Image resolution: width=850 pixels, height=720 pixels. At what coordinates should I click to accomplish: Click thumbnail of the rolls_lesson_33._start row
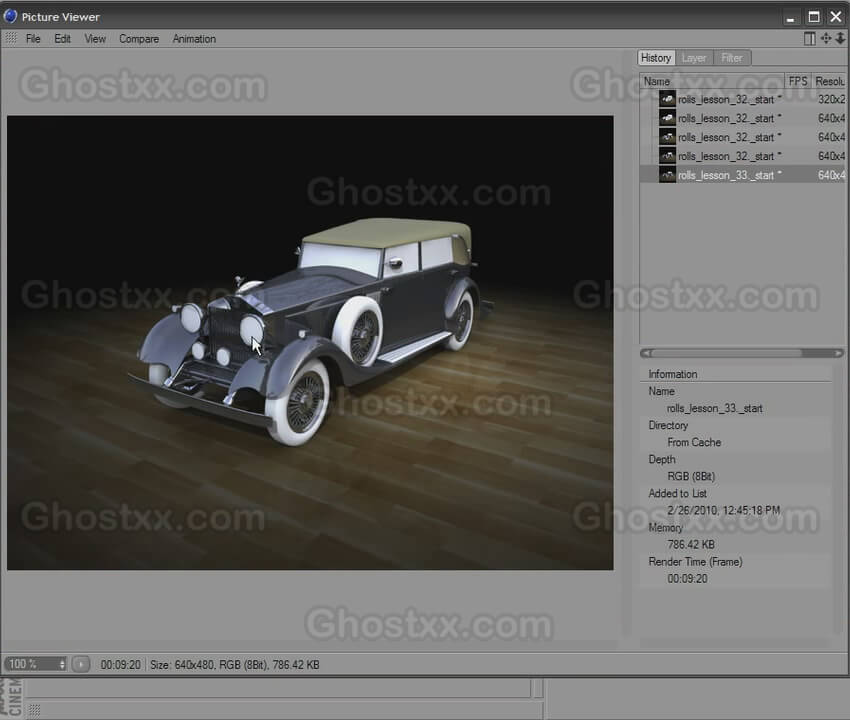point(667,175)
